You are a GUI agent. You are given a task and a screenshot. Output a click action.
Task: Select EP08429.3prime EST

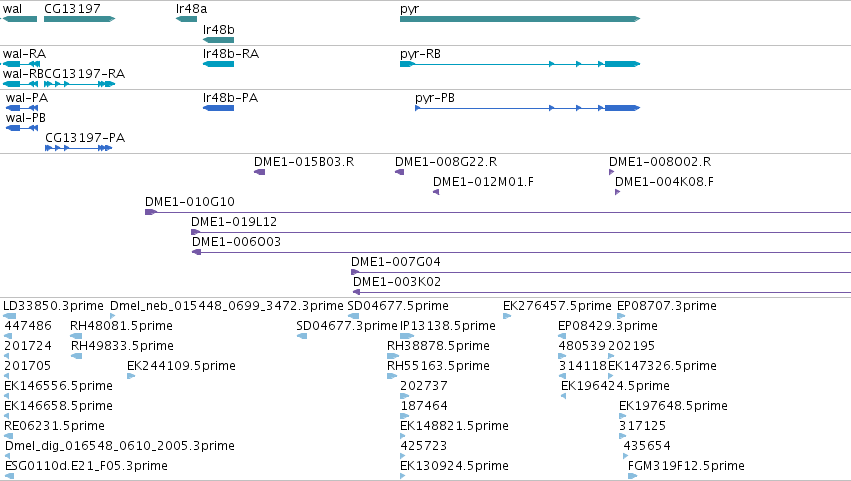coord(562,336)
